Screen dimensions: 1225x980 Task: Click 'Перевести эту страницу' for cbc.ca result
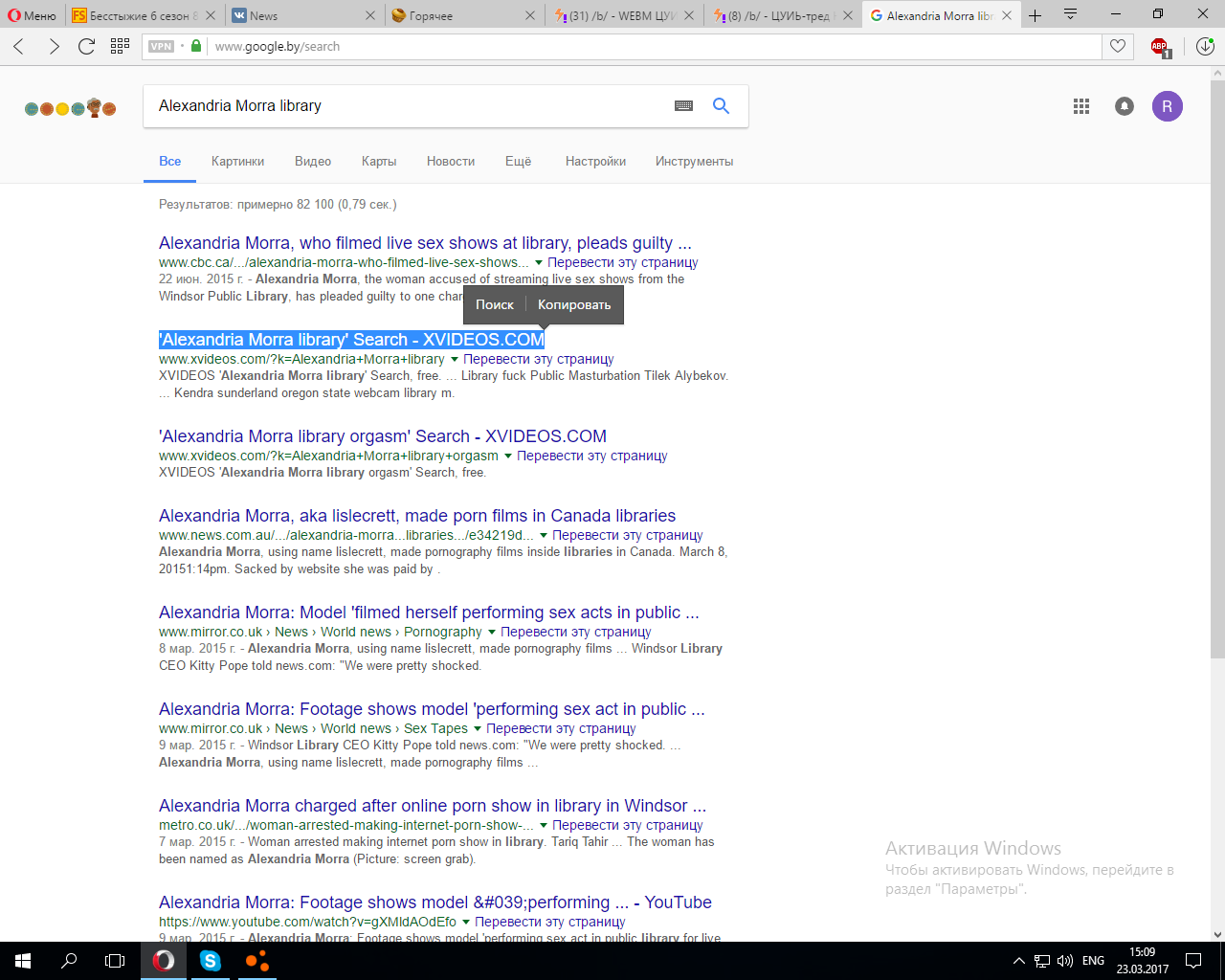point(623,262)
